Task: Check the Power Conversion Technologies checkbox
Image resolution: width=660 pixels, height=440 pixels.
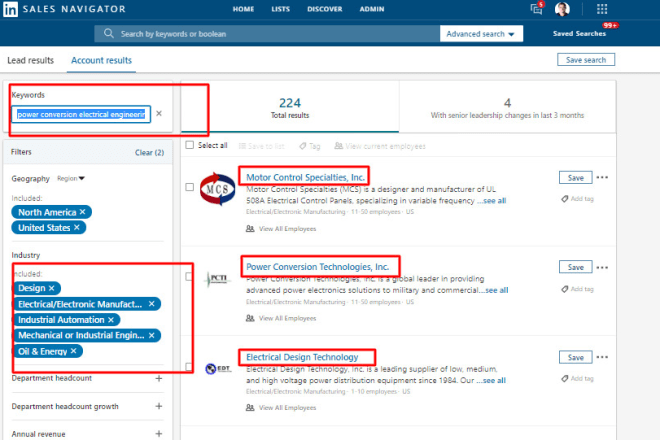Action: (189, 276)
